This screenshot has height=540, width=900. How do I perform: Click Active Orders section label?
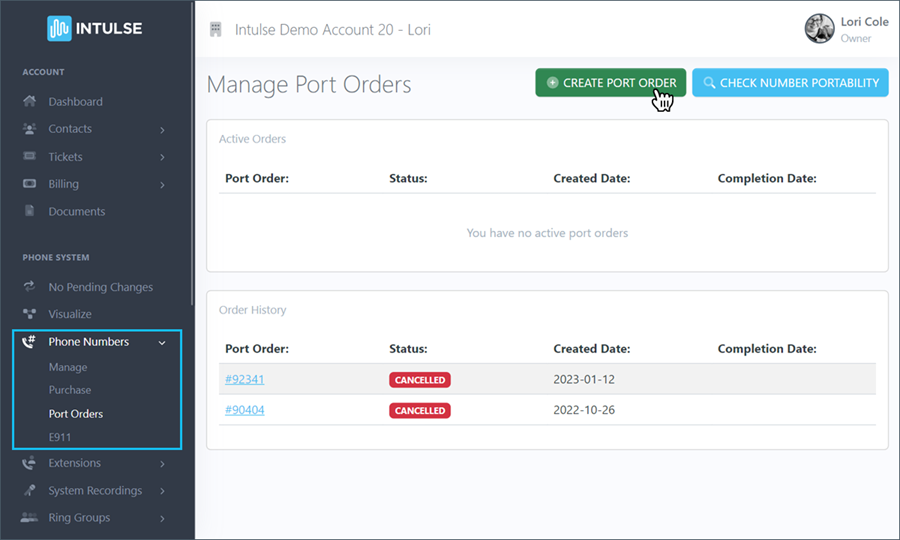[x=252, y=139]
